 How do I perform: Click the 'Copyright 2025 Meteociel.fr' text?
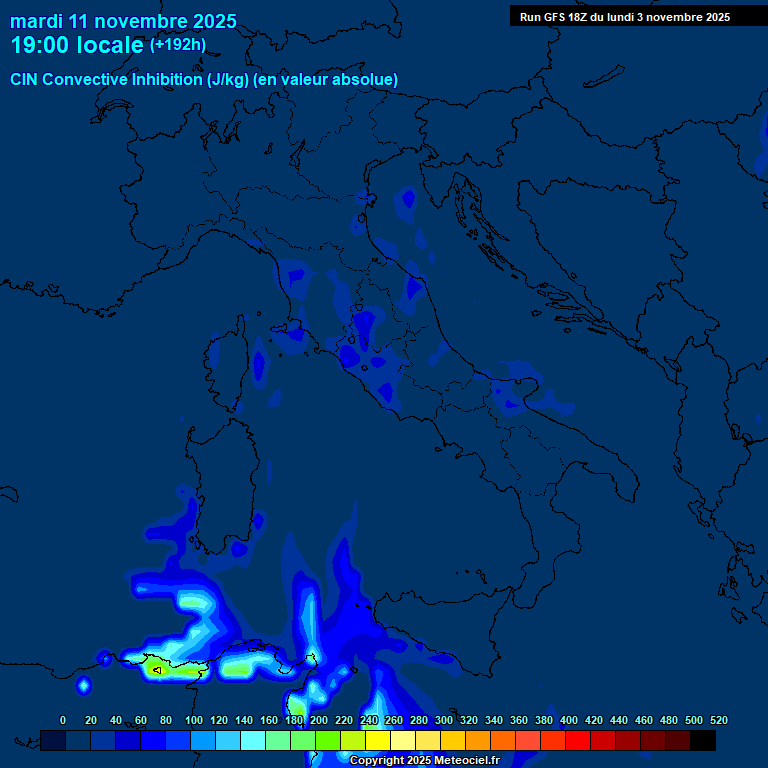(x=425, y=760)
